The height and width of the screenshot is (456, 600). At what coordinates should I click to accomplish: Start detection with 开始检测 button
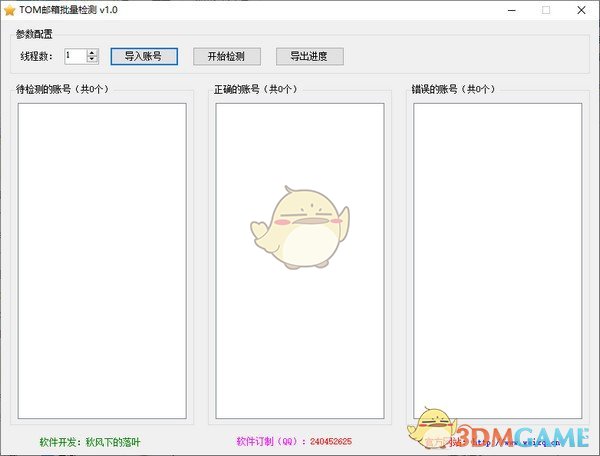click(227, 56)
